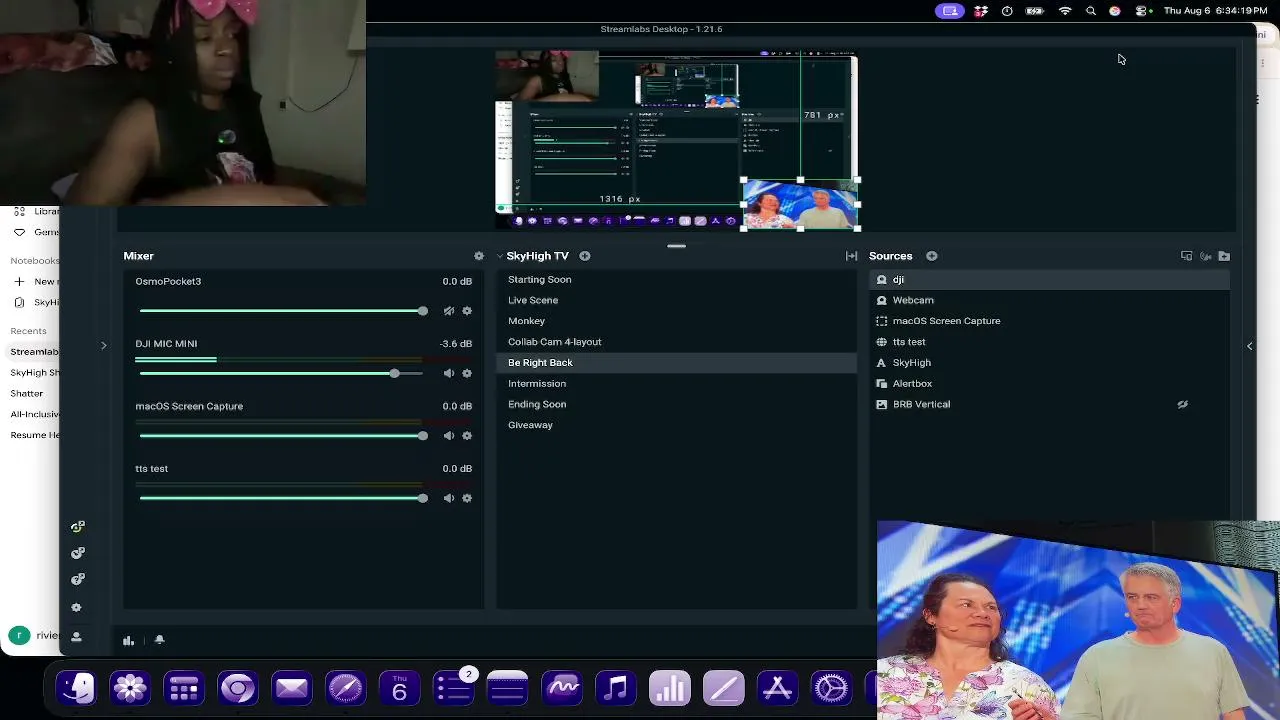This screenshot has width=1280, height=720.
Task: Open Streamlabs settings gear in left sidebar
Action: (77, 608)
